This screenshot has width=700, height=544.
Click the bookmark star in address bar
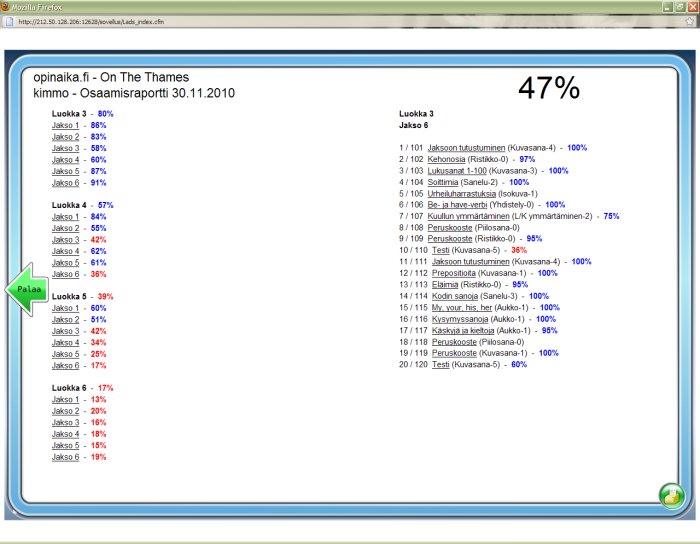[x=690, y=21]
